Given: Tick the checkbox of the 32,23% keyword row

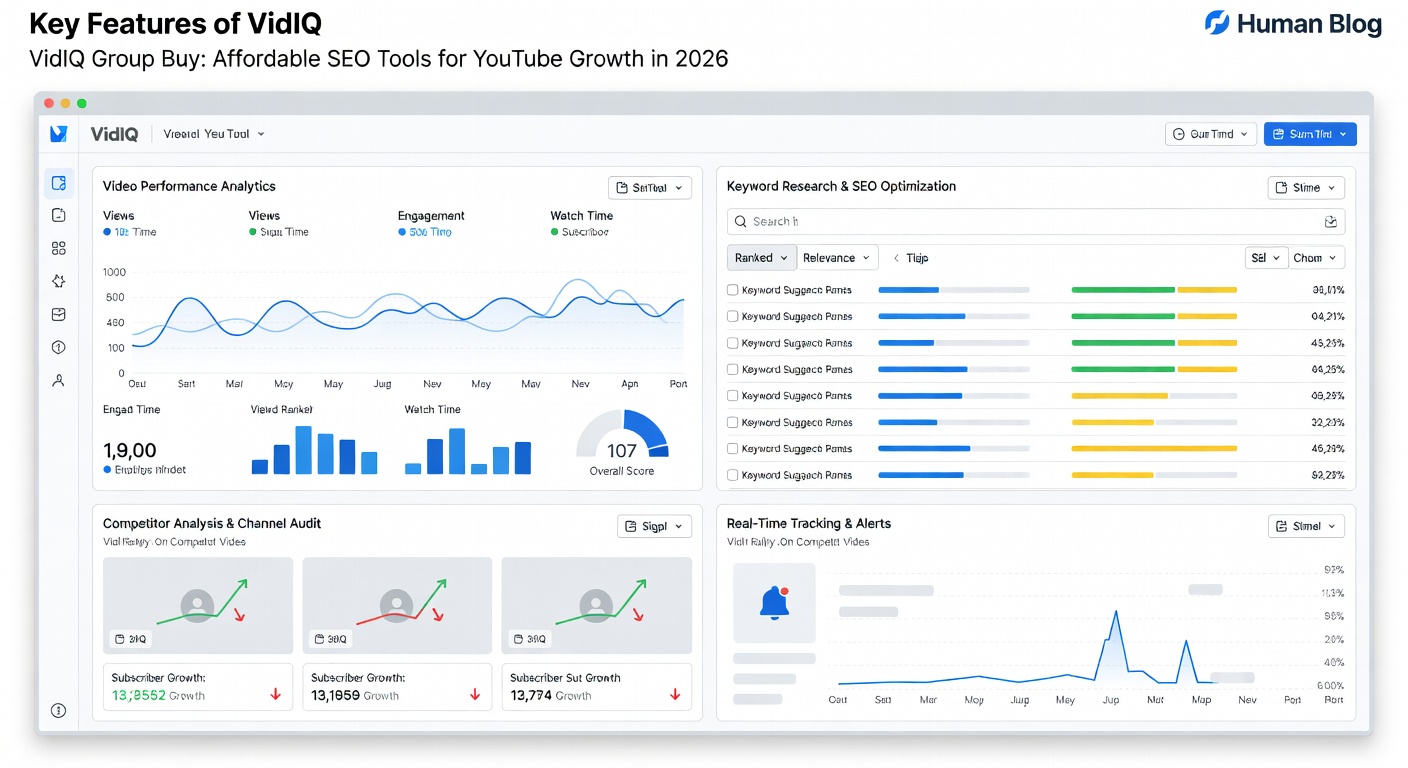Looking at the screenshot, I should point(733,422).
